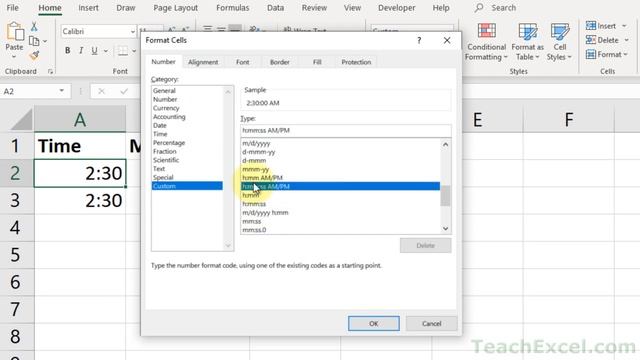Open the Border tab in dialog

tap(280, 62)
